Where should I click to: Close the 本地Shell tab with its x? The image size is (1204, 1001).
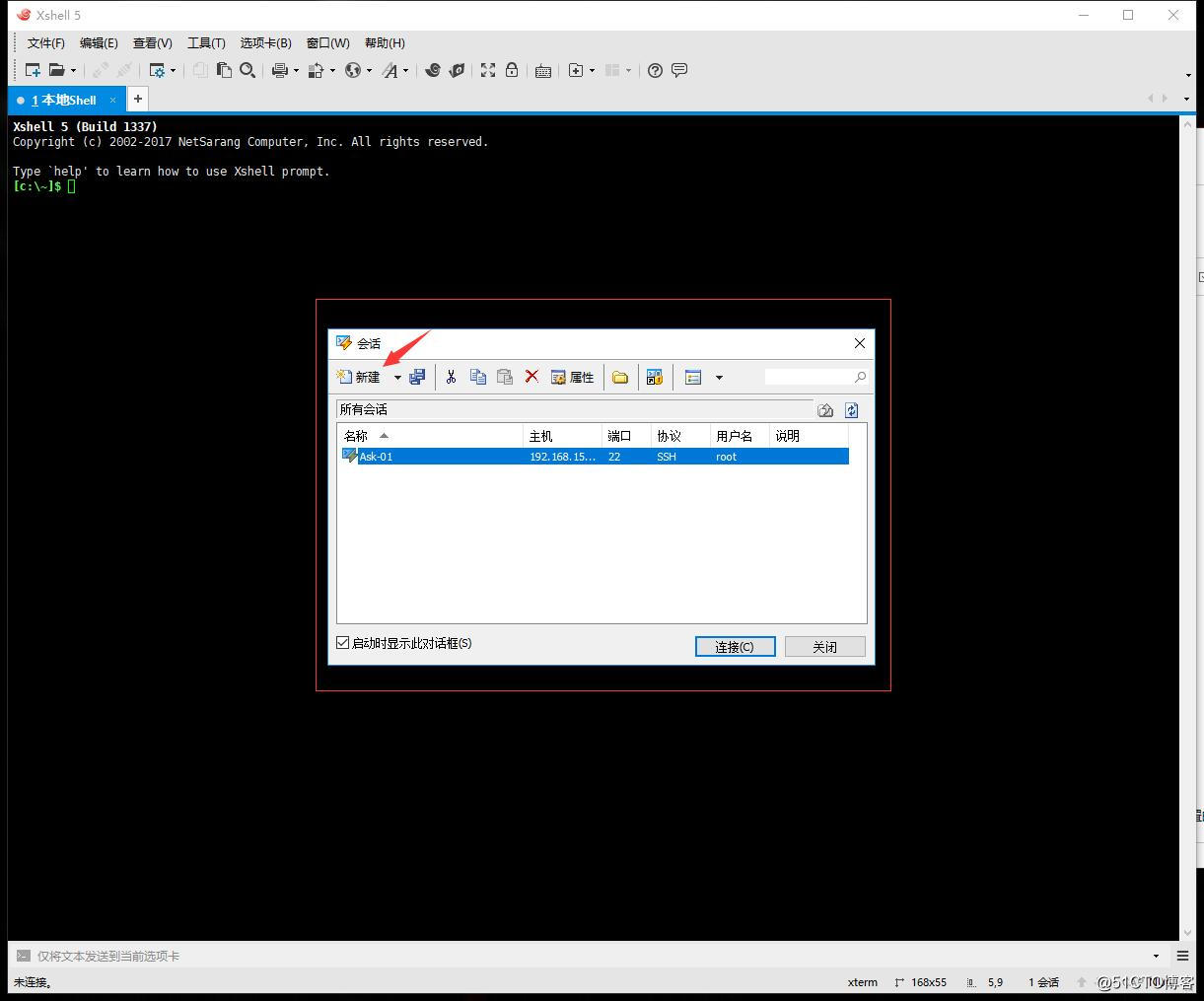pyautogui.click(x=112, y=100)
